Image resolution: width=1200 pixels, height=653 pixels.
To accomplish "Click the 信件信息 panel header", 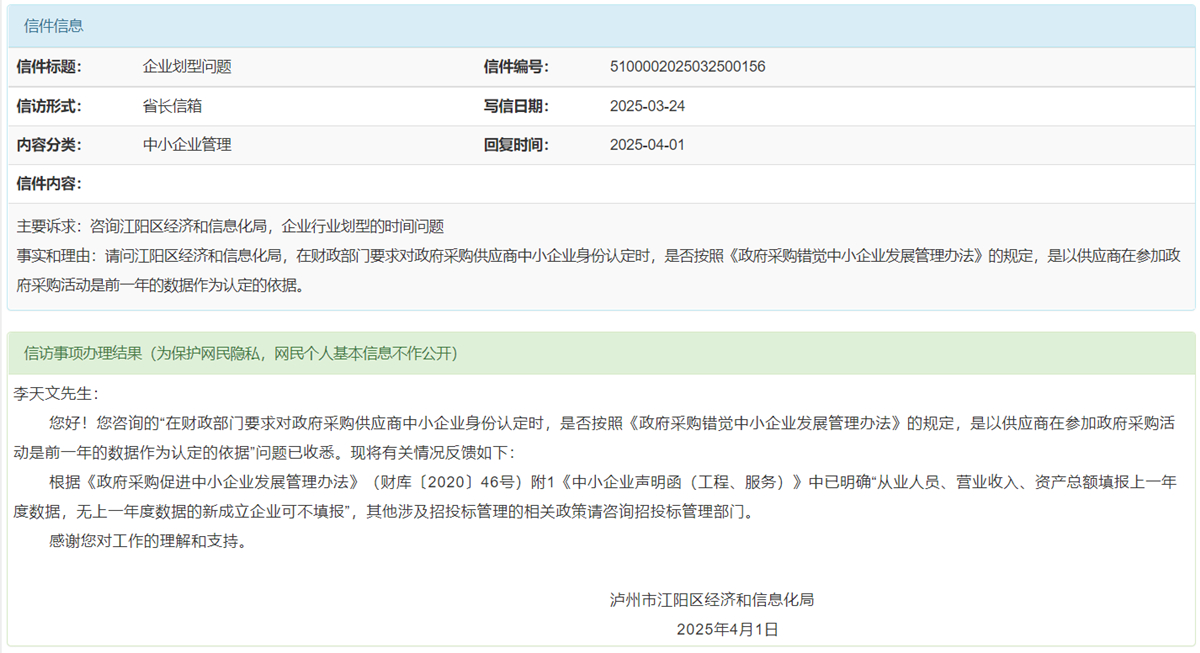I will pos(54,26).
